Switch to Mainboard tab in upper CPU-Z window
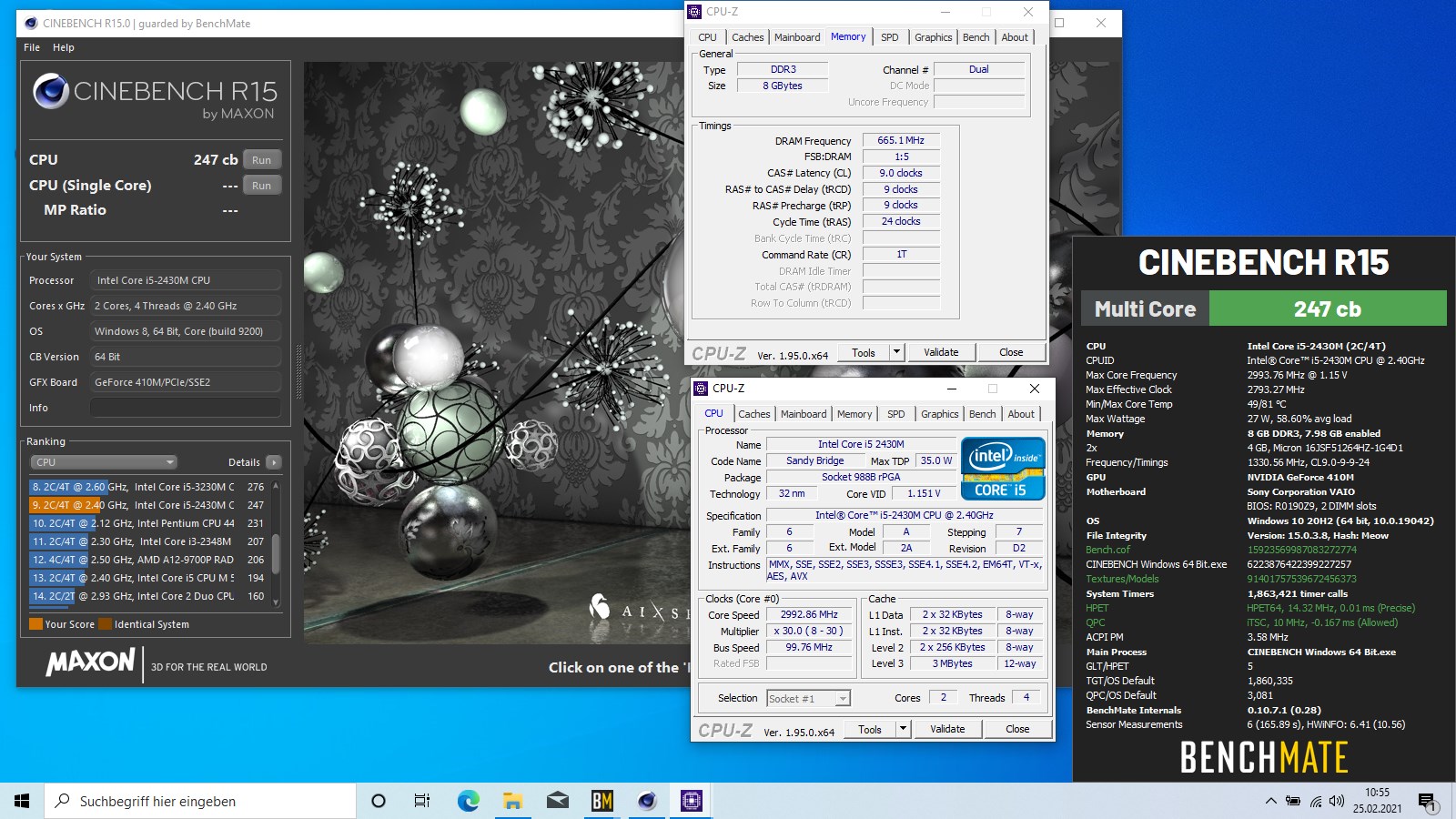1456x819 pixels. (x=797, y=37)
